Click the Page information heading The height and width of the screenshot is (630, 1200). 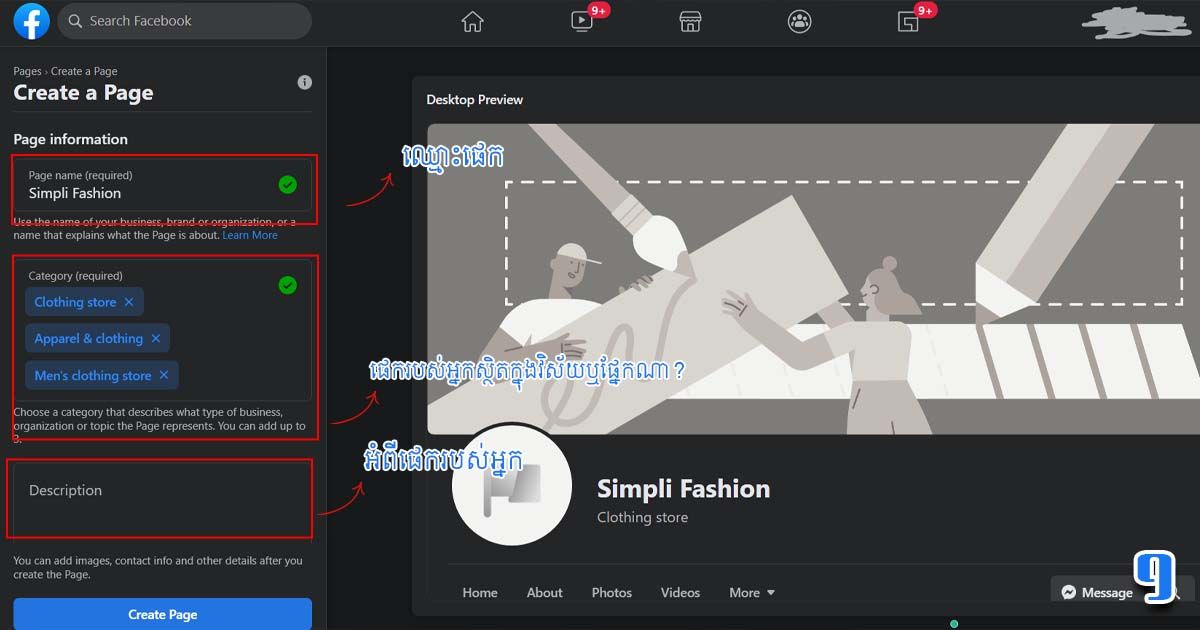tap(71, 139)
